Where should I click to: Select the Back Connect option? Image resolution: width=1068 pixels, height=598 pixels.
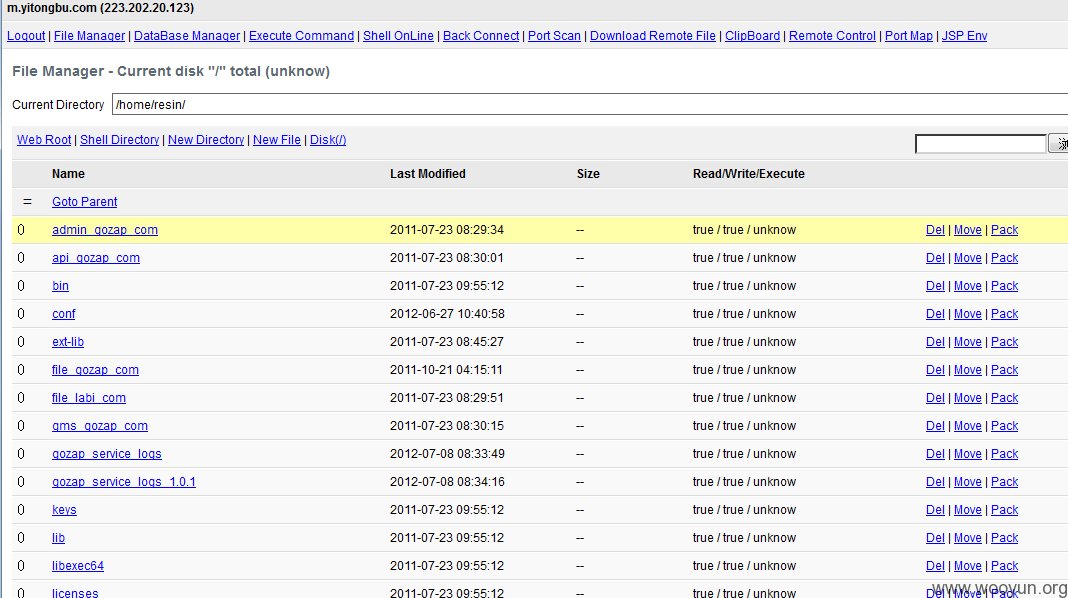point(481,35)
